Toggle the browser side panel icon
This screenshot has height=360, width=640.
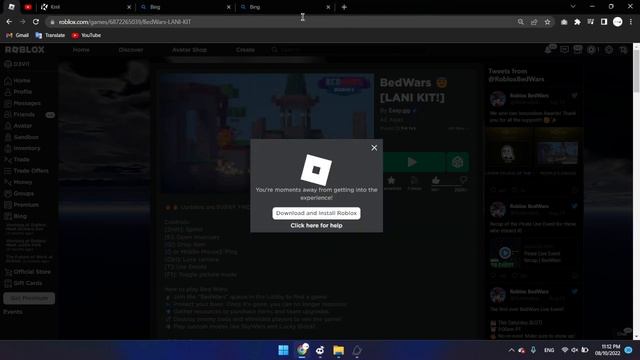click(604, 22)
